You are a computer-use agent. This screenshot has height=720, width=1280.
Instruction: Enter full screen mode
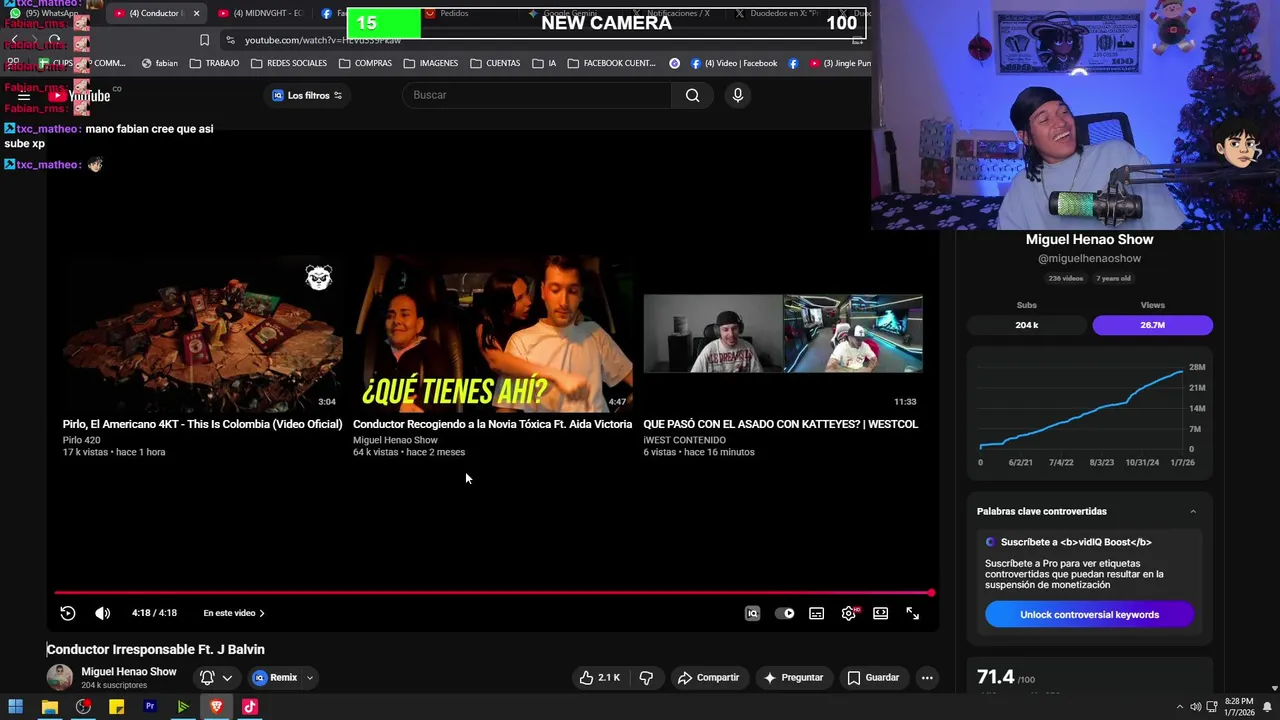click(912, 613)
